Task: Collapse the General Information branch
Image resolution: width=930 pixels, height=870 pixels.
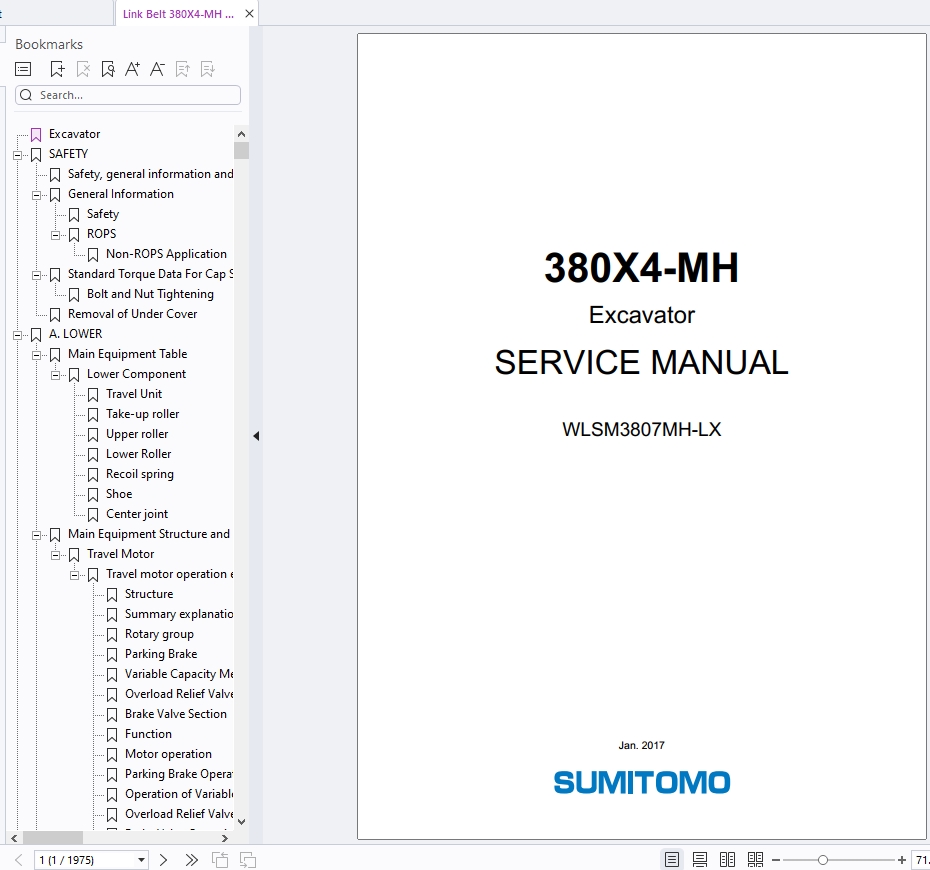Action: click(36, 195)
